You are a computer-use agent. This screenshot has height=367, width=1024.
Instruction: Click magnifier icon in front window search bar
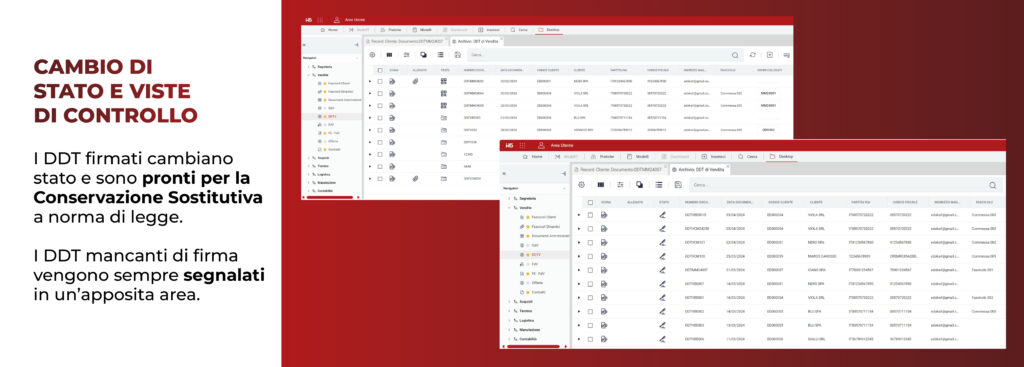point(993,185)
